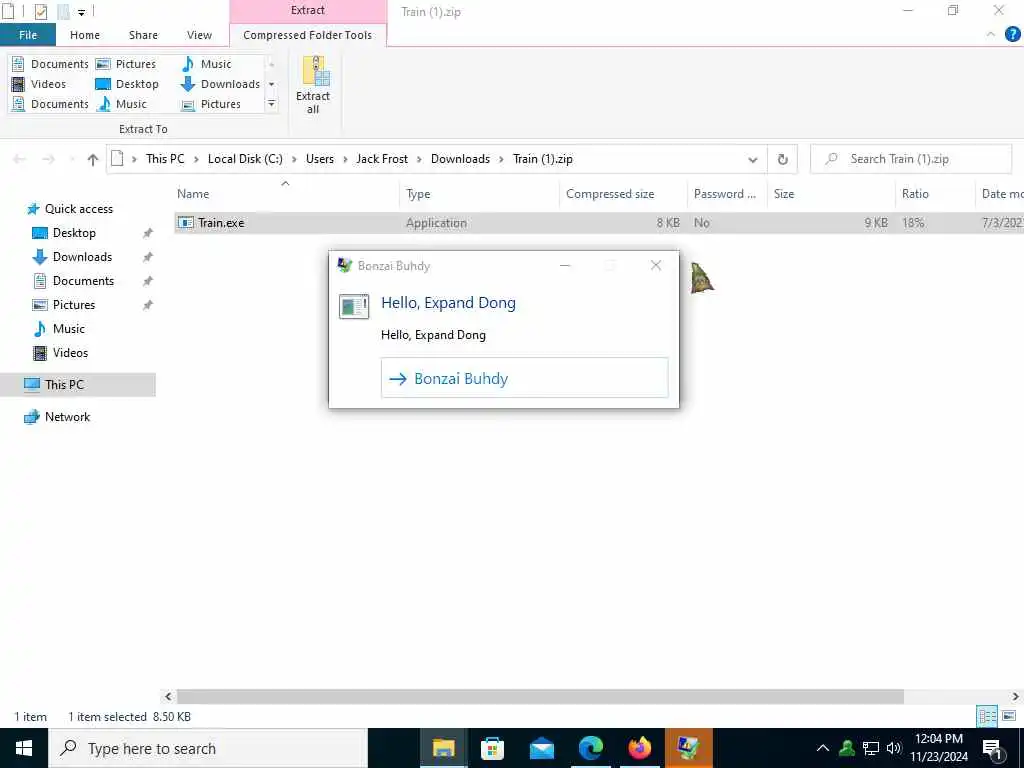Expand the chevron after Users breadcrumb
Image resolution: width=1024 pixels, height=768 pixels.
(x=345, y=159)
